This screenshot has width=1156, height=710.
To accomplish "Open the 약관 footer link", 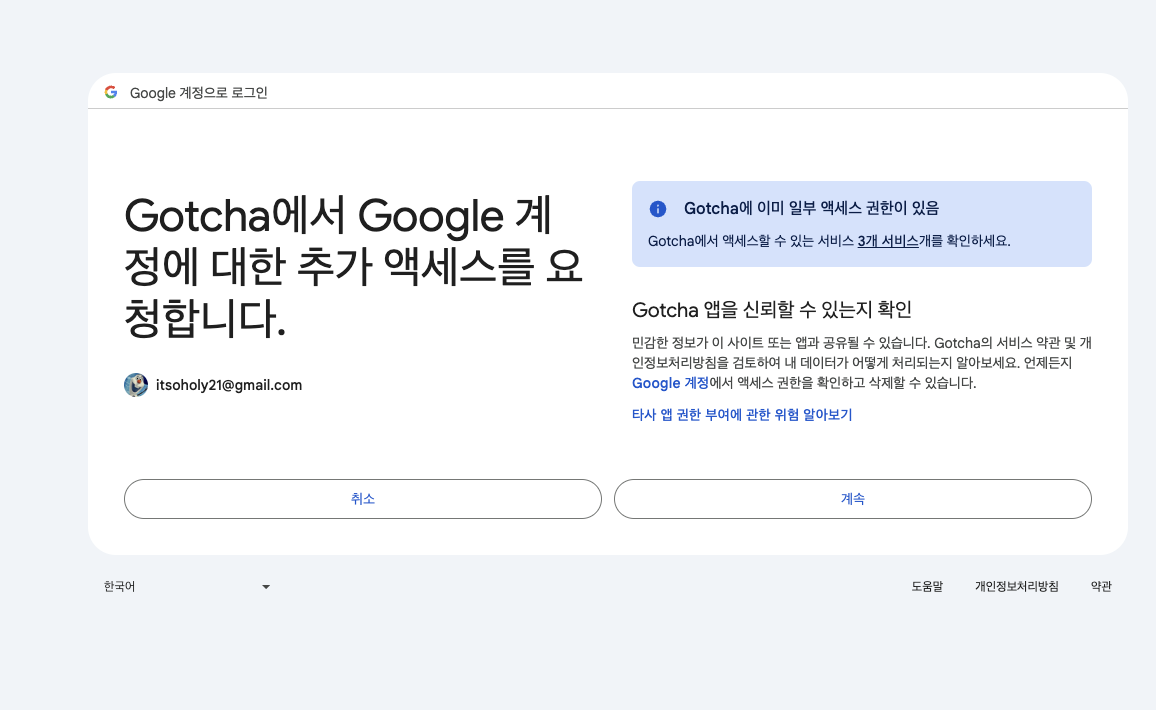I will pos(1101,587).
